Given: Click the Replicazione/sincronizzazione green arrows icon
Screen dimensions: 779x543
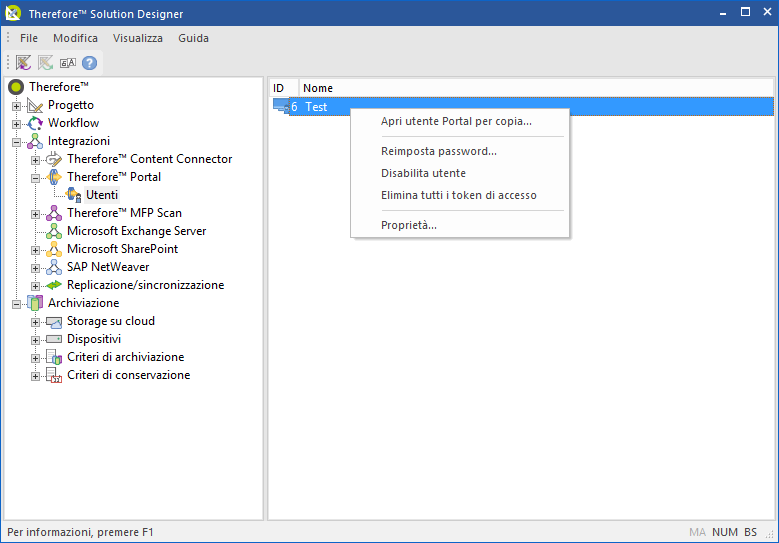Looking at the screenshot, I should [54, 285].
